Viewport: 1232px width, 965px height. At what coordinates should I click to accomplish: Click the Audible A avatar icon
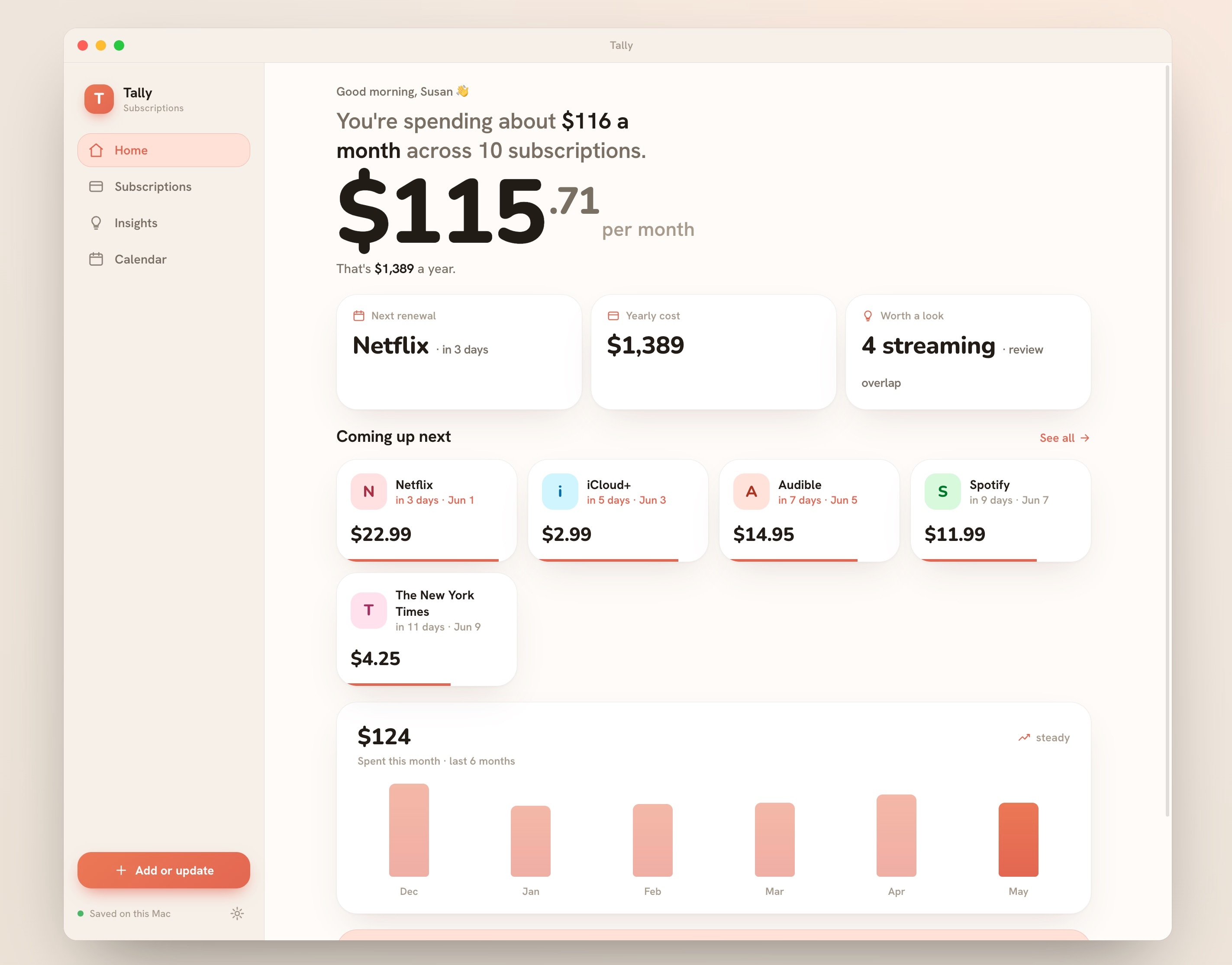751,492
